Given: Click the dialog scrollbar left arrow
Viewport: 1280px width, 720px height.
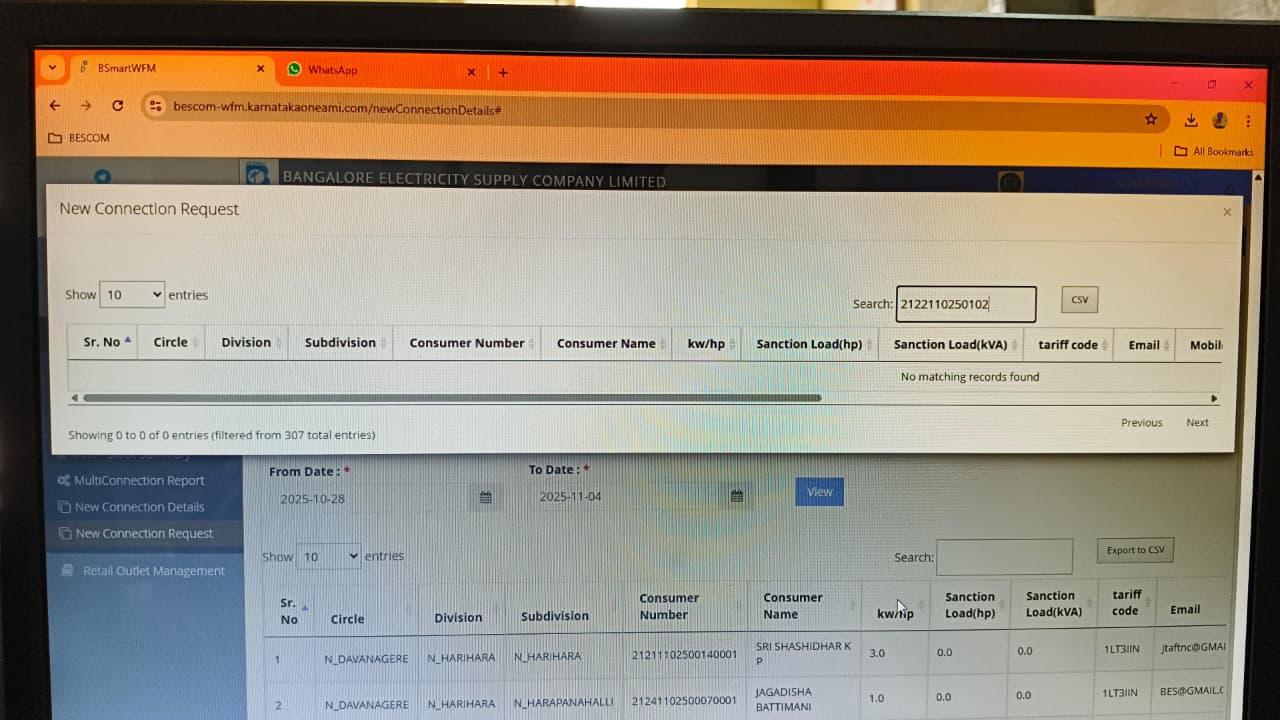Looking at the screenshot, I should (74, 398).
